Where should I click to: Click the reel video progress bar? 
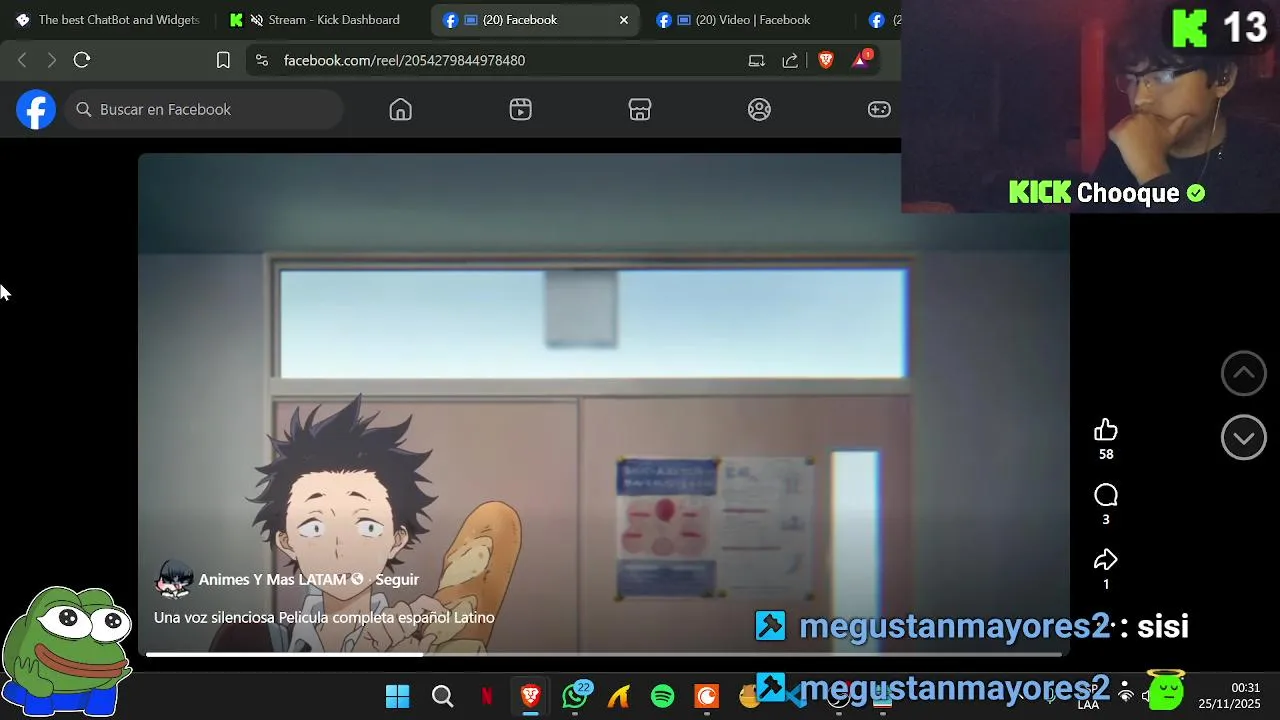click(x=603, y=655)
